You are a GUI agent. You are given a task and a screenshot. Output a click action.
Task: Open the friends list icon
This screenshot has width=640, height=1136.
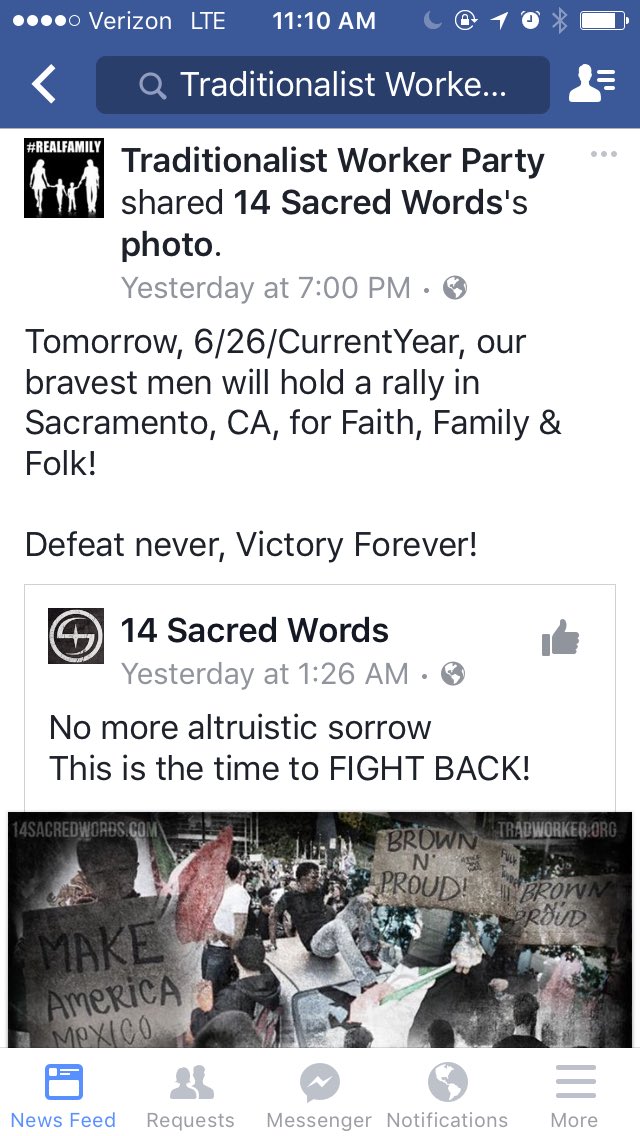coord(592,84)
